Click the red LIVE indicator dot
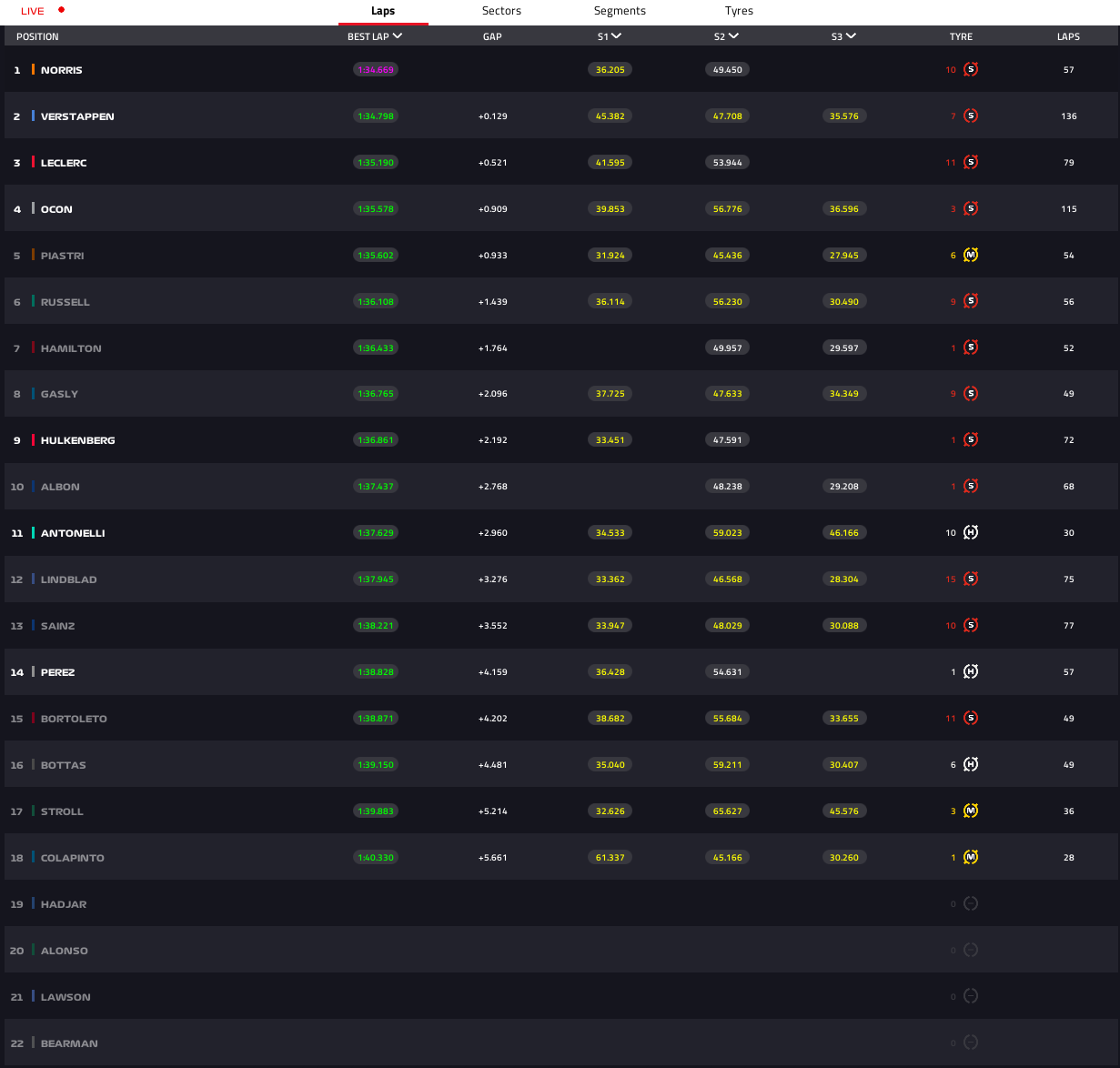The height and width of the screenshot is (1068, 1120). click(x=61, y=10)
